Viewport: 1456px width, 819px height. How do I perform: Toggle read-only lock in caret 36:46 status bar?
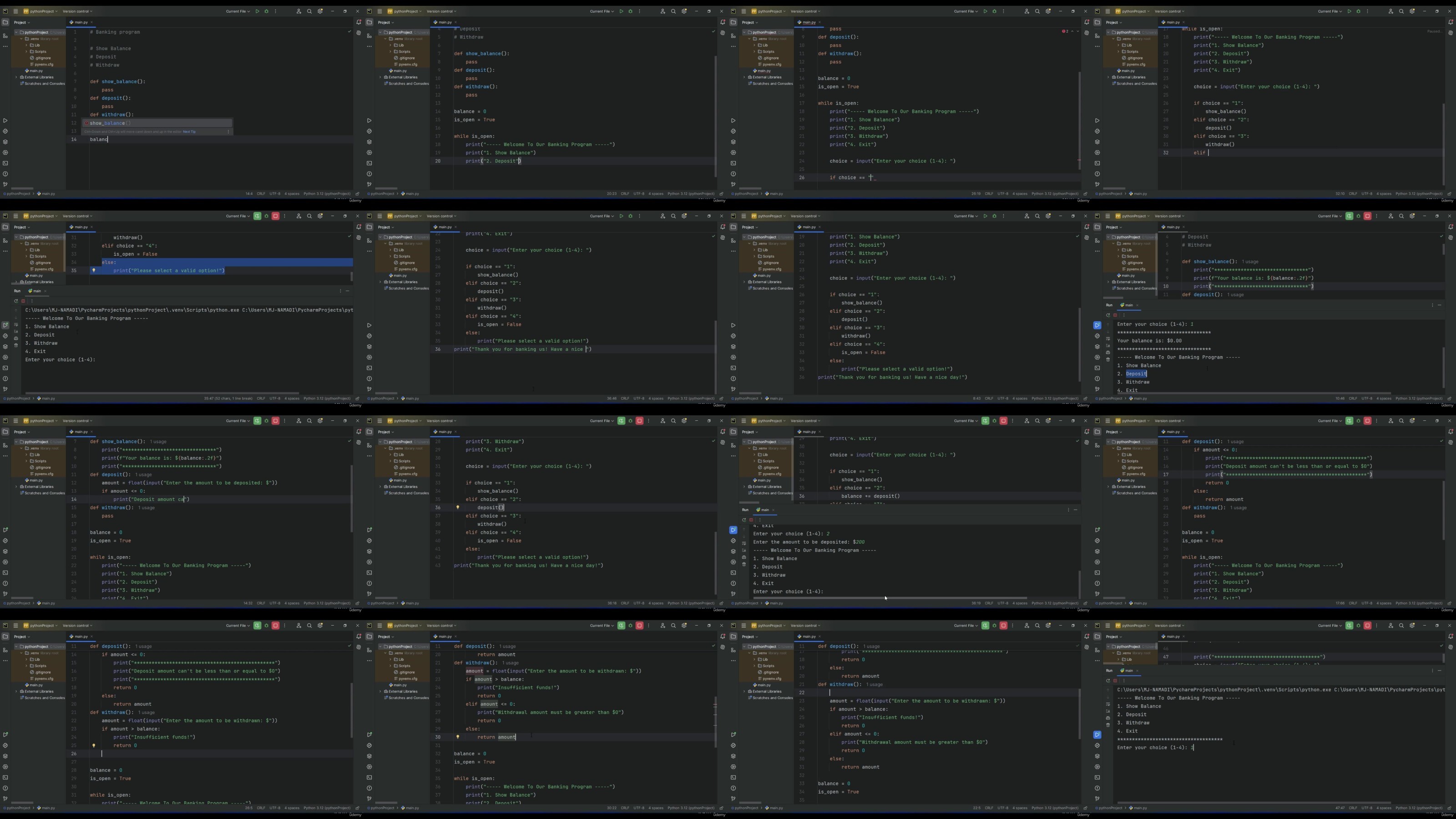721,399
